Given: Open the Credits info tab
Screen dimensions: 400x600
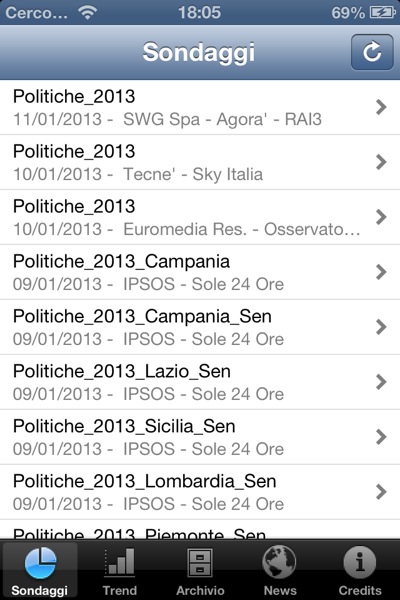Looking at the screenshot, I should point(360,569).
